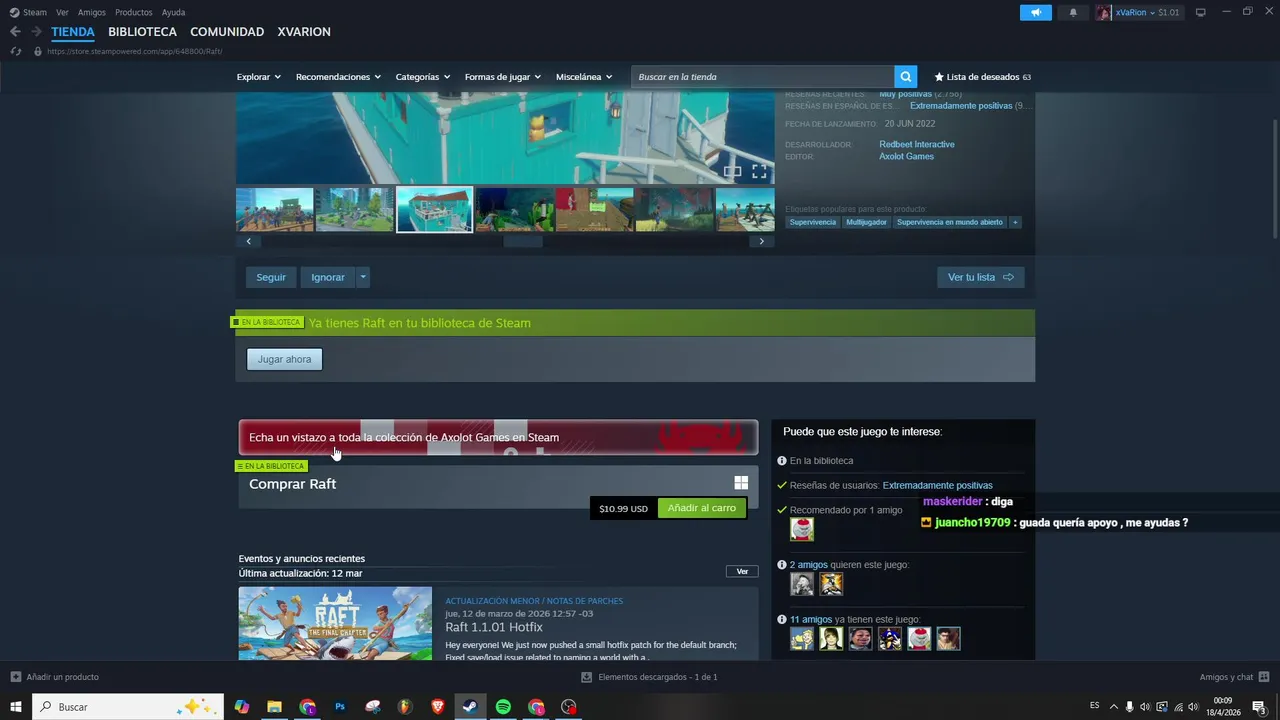
Task: Open the Productos menu
Action: coord(134,12)
